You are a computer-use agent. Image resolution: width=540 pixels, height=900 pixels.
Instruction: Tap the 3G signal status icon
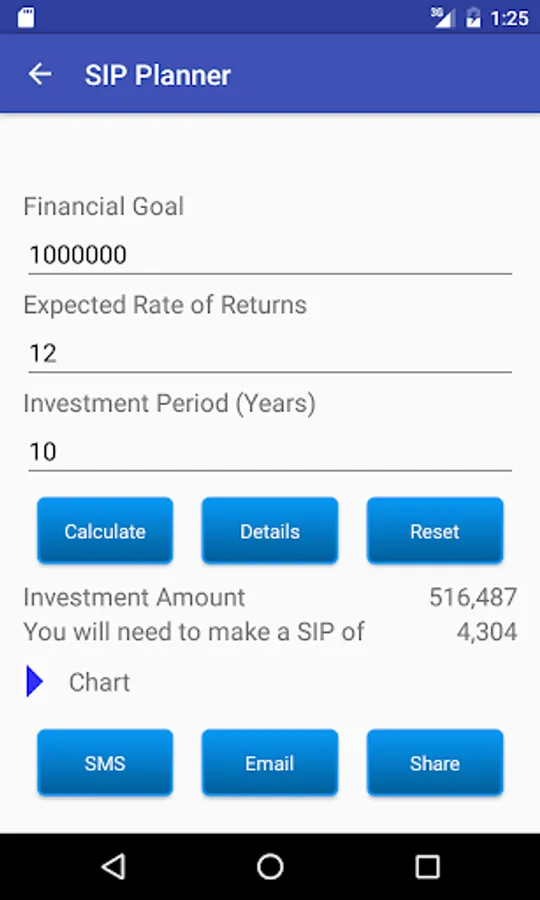tap(443, 17)
